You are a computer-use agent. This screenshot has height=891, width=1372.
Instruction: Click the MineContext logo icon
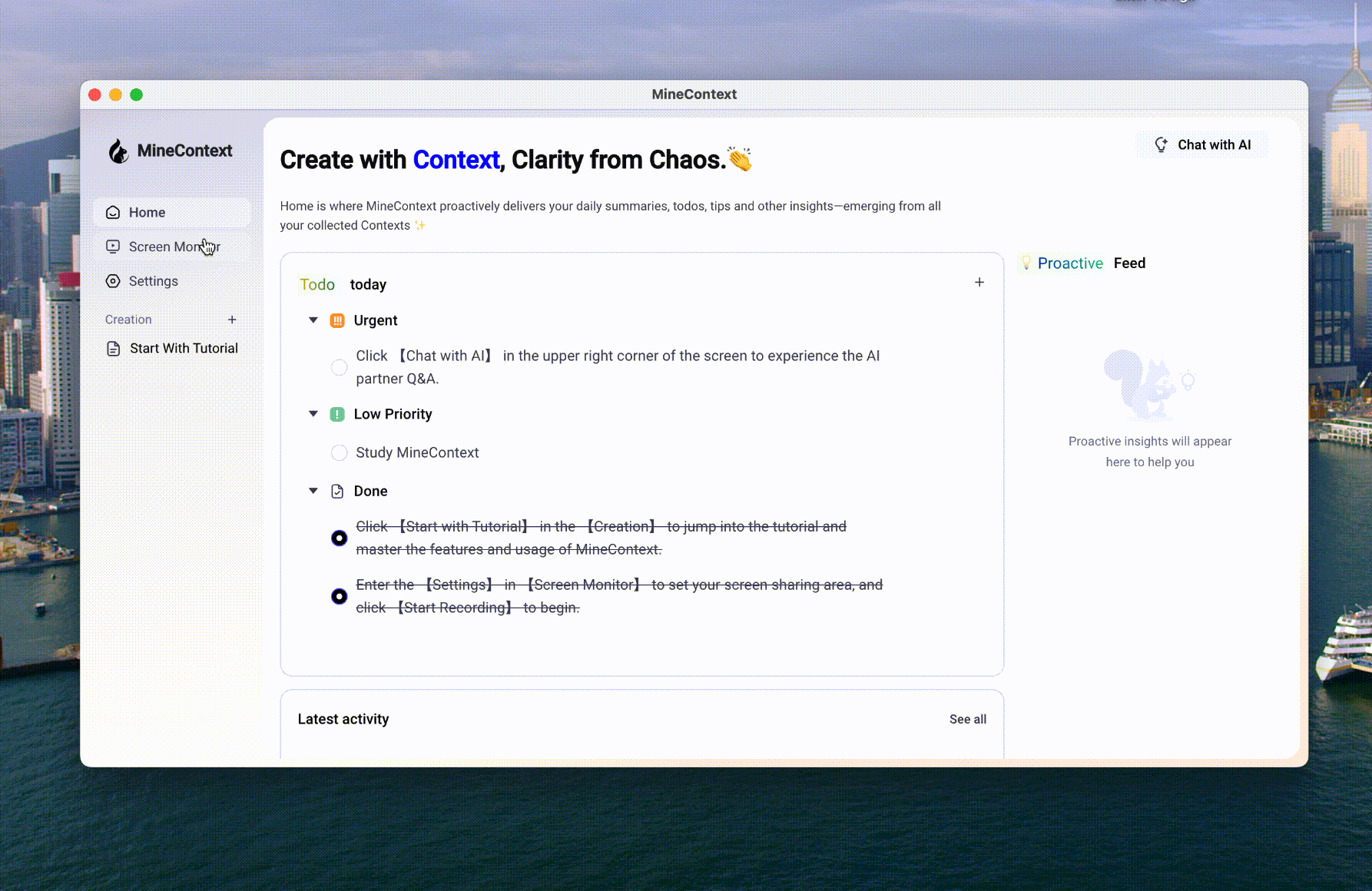118,151
